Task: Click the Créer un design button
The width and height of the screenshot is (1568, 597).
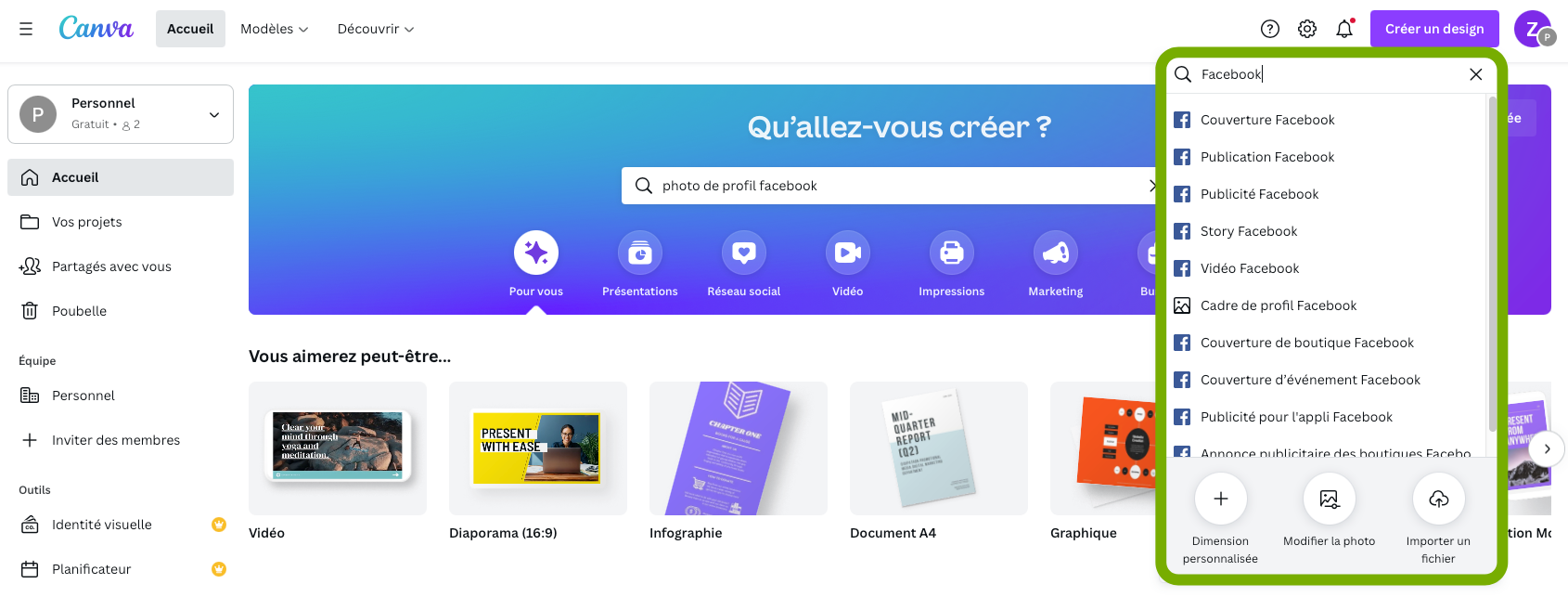Action: (x=1434, y=29)
